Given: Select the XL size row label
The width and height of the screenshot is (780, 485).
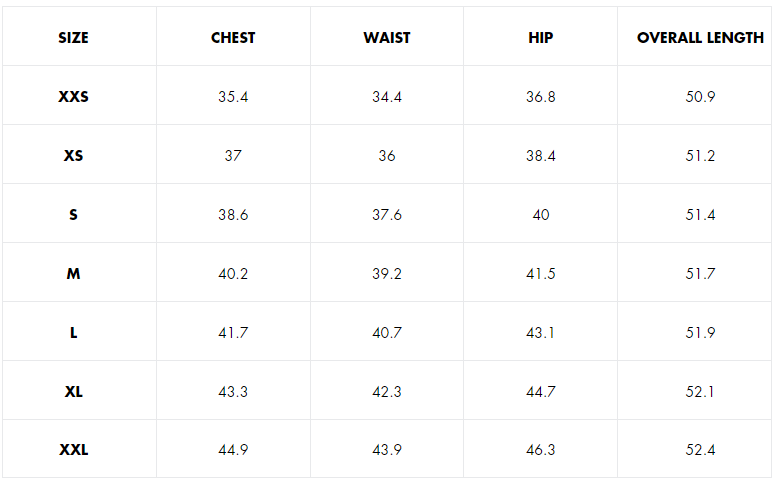Looking at the screenshot, I should (x=73, y=392).
